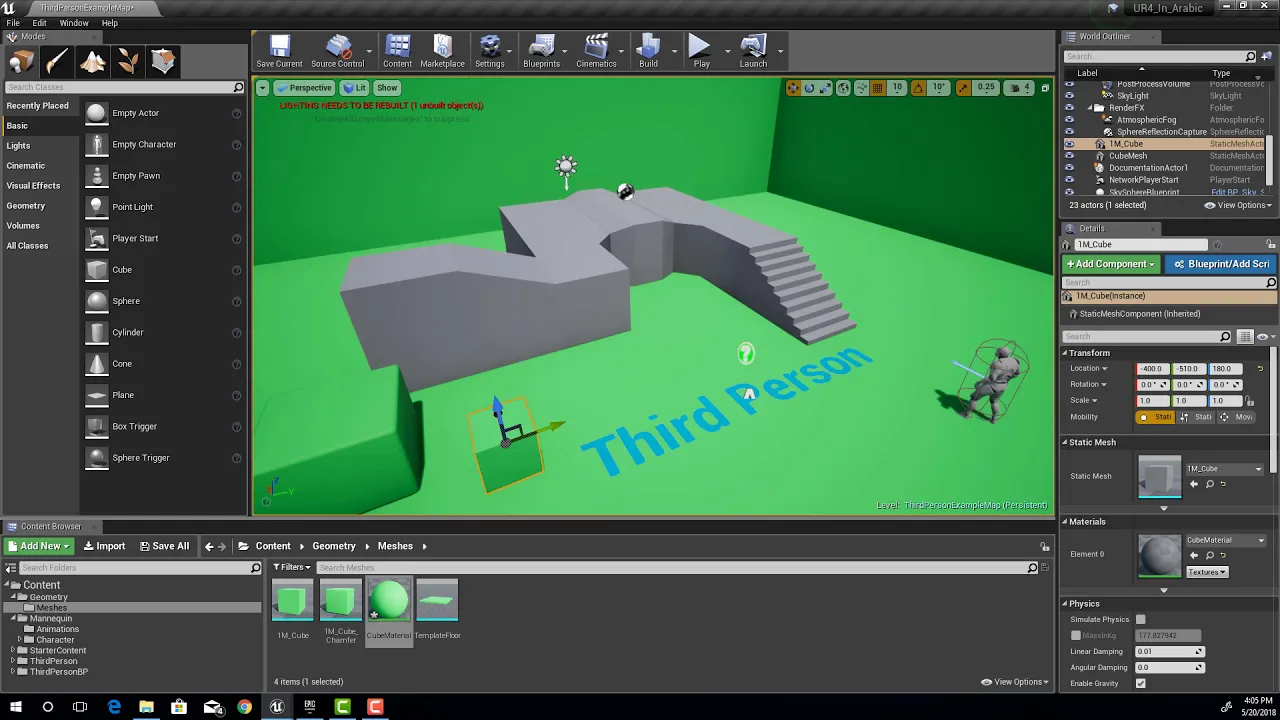Open the Static Mesh 1M_Cube dropdown
The width and height of the screenshot is (1280, 720).
(1225, 469)
